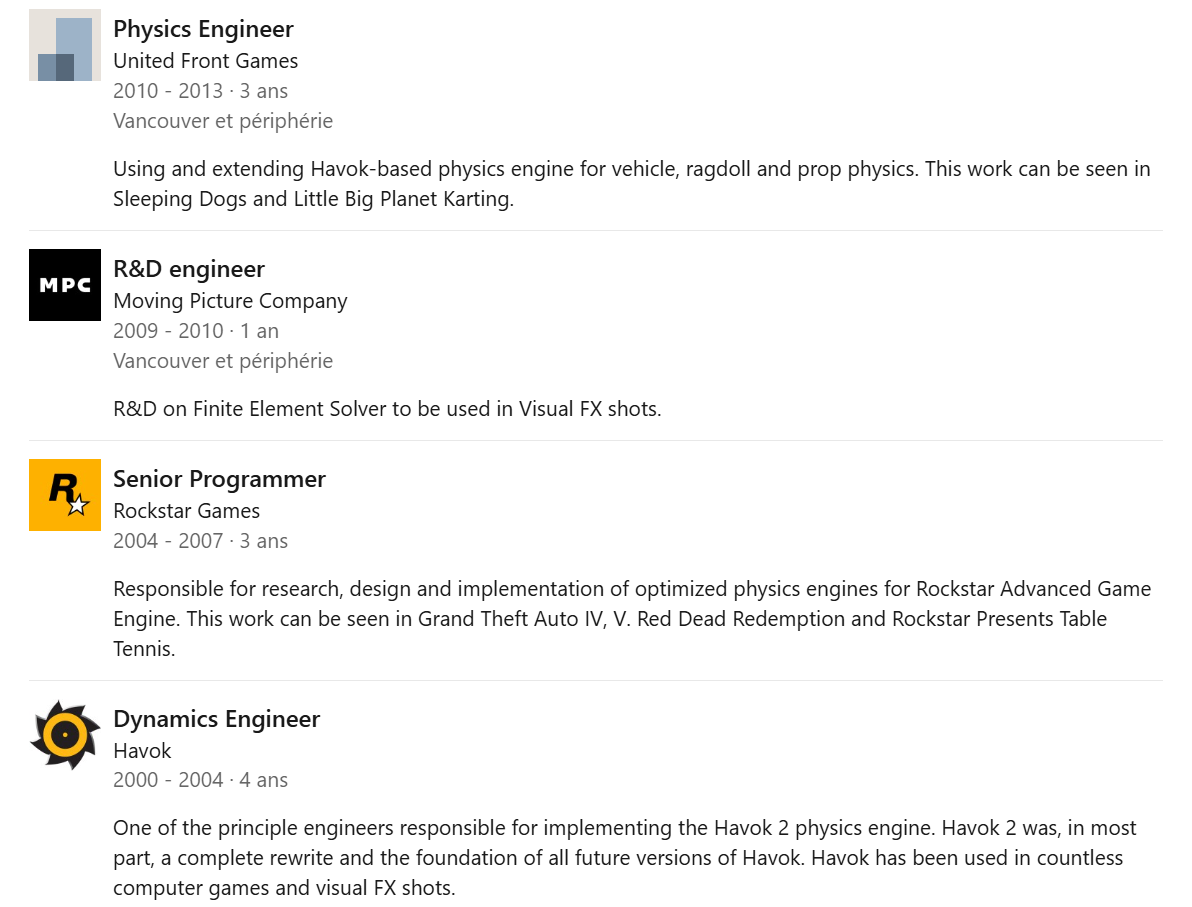Screen dimensions: 1192x907
Task: Visit Moving Picture Company name link
Action: click(x=230, y=301)
